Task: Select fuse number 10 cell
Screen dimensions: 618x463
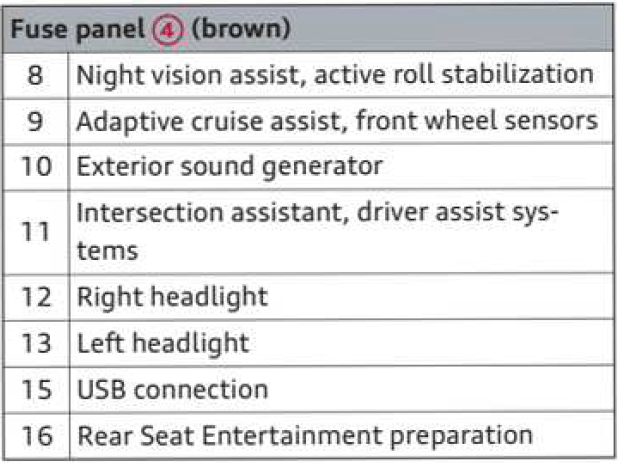Action: pos(35,167)
